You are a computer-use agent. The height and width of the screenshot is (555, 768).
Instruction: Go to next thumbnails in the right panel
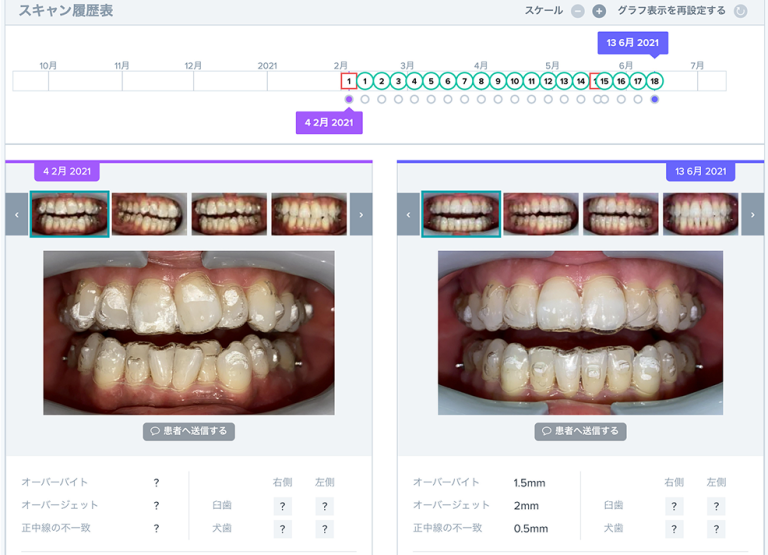(x=752, y=214)
